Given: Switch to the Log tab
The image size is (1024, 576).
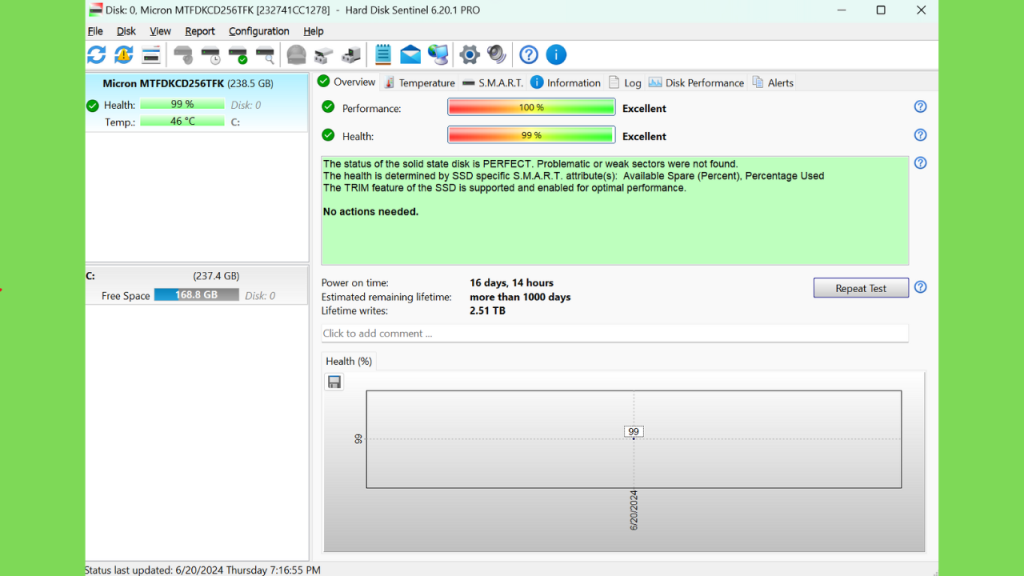Looking at the screenshot, I should [625, 83].
